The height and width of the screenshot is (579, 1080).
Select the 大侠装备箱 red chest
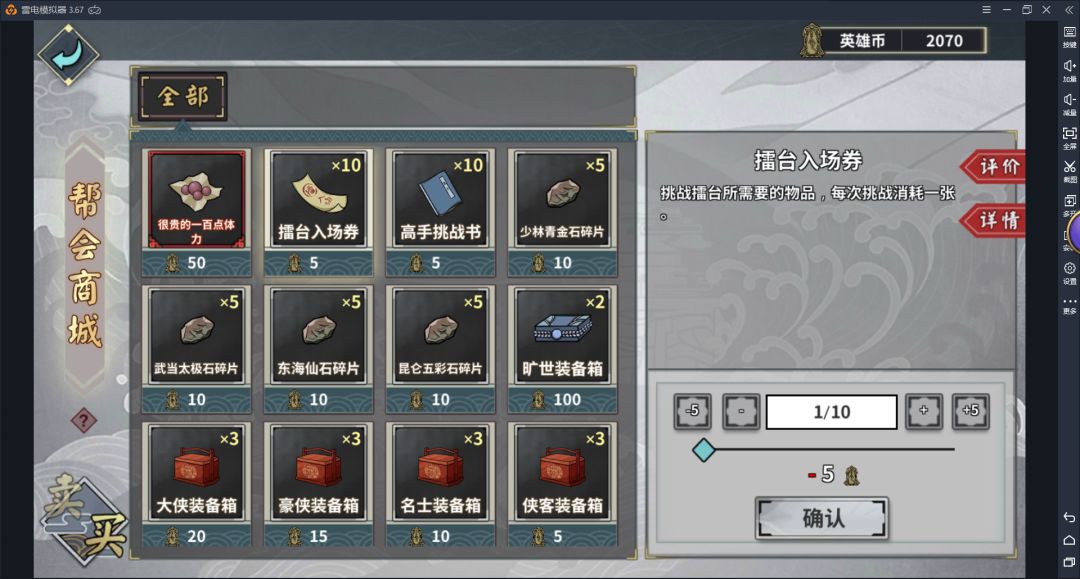coord(196,485)
